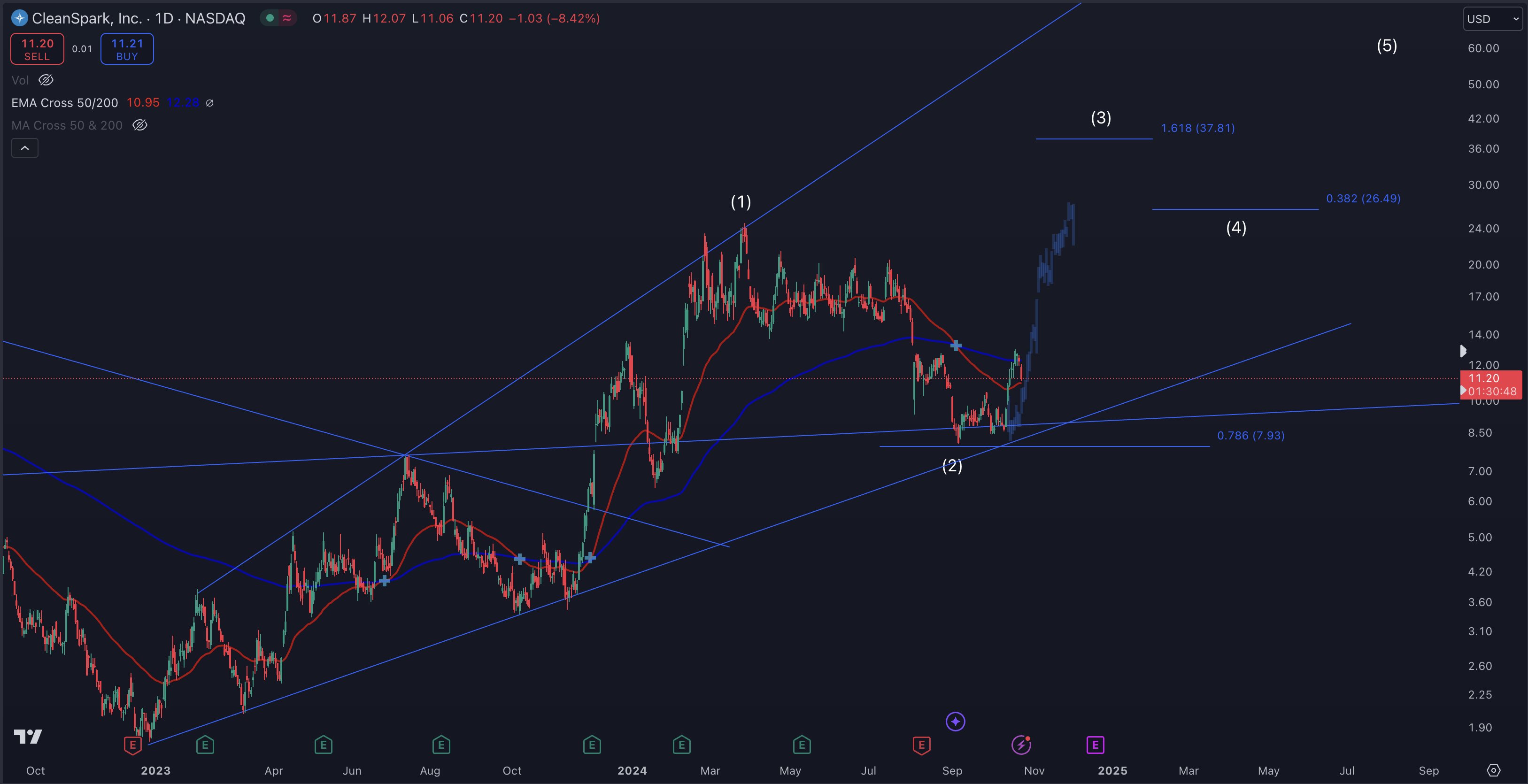Collapse the indicator legend with the chevron button
The height and width of the screenshot is (784, 1528).
(x=25, y=148)
